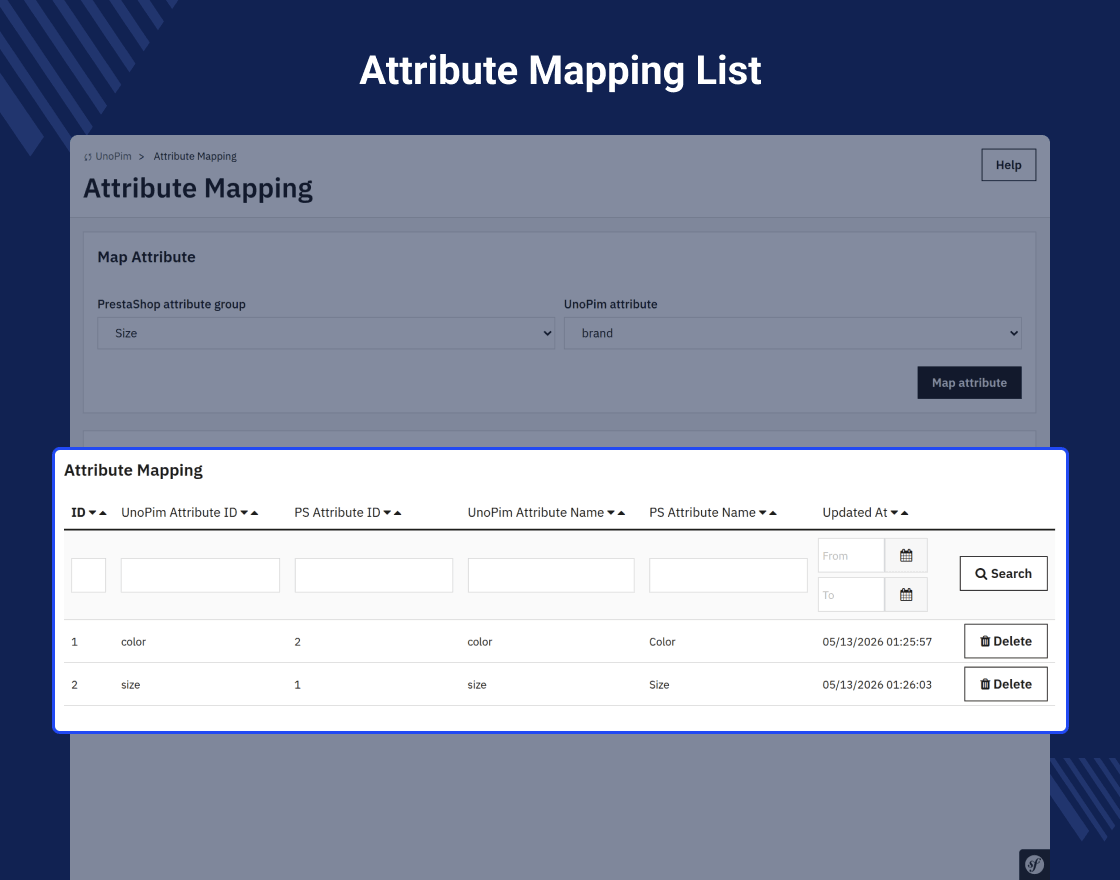Sort by UnoPim Attribute ID column
This screenshot has height=880, width=1120.
(x=189, y=513)
